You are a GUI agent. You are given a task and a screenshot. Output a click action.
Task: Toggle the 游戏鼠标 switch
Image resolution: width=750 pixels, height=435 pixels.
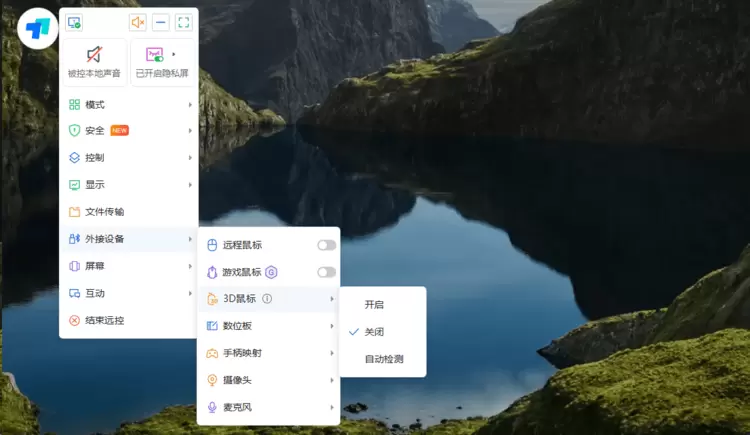click(x=326, y=272)
